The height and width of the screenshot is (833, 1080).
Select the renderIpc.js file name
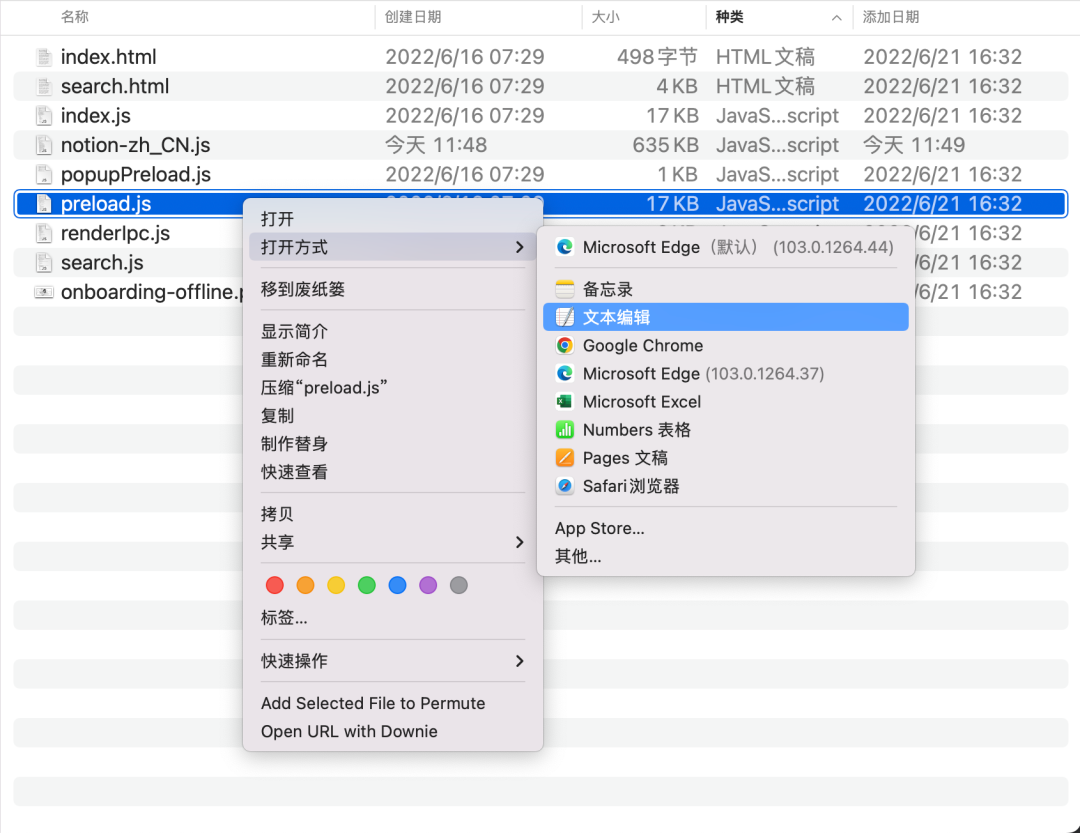pyautogui.click(x=115, y=233)
